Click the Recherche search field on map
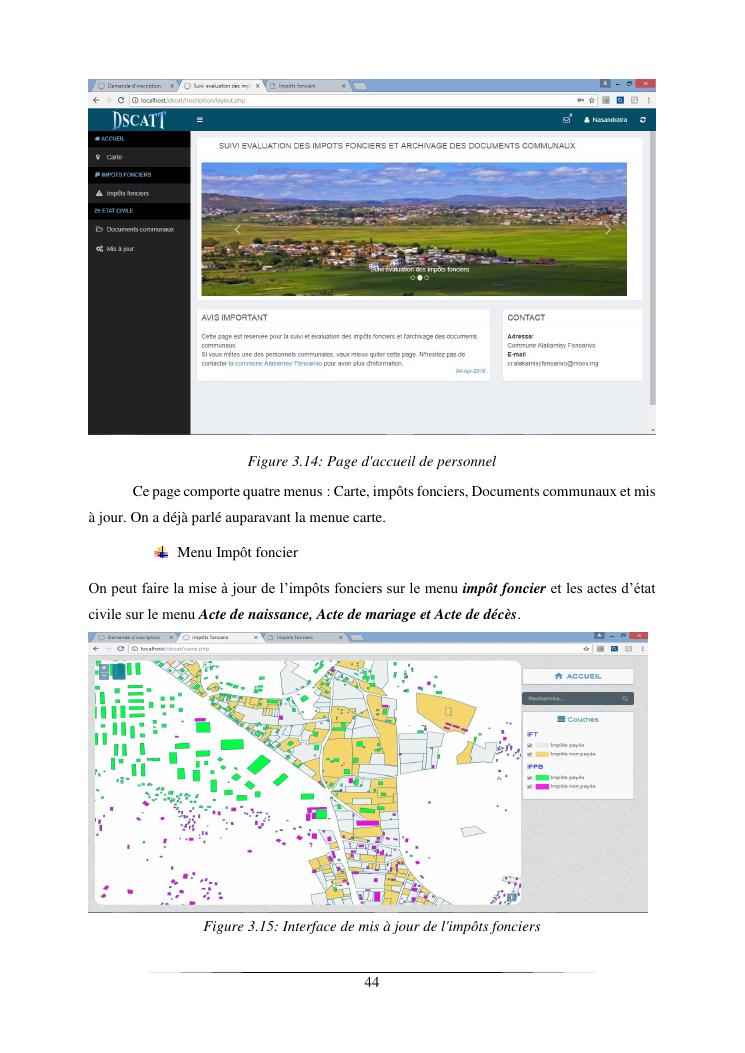 [570, 698]
